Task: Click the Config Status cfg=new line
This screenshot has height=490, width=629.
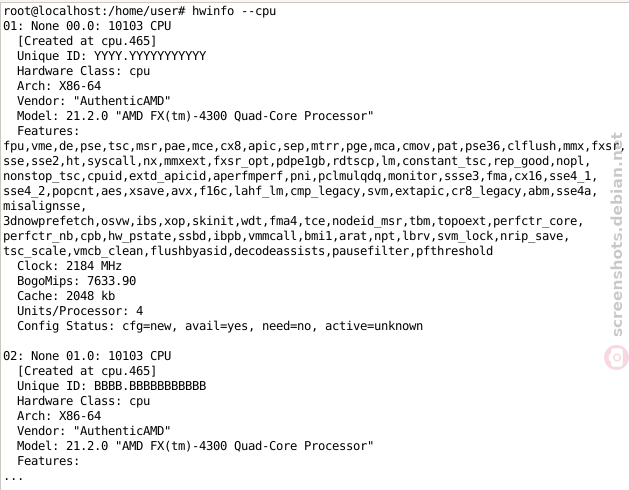Action: pyautogui.click(x=220, y=326)
